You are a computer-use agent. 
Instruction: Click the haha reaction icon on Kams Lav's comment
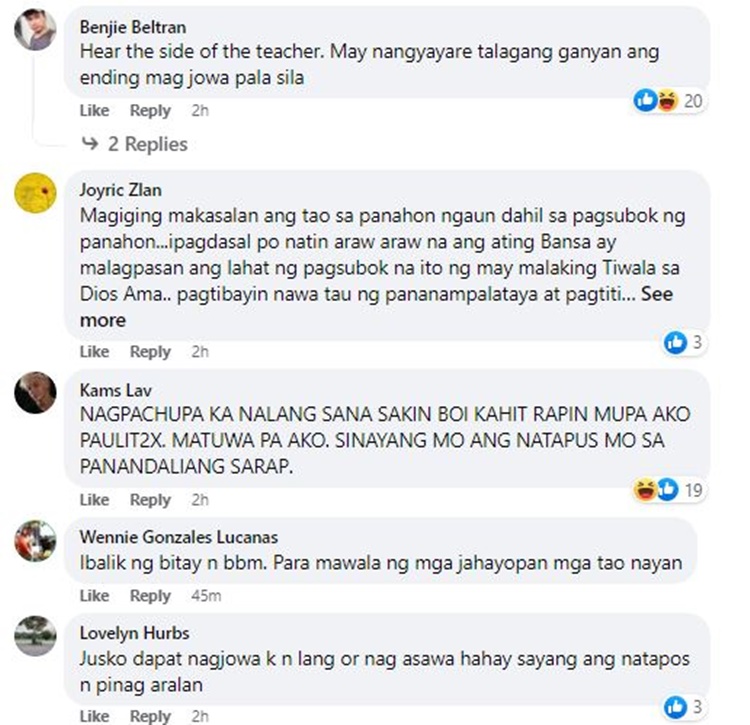tap(645, 489)
